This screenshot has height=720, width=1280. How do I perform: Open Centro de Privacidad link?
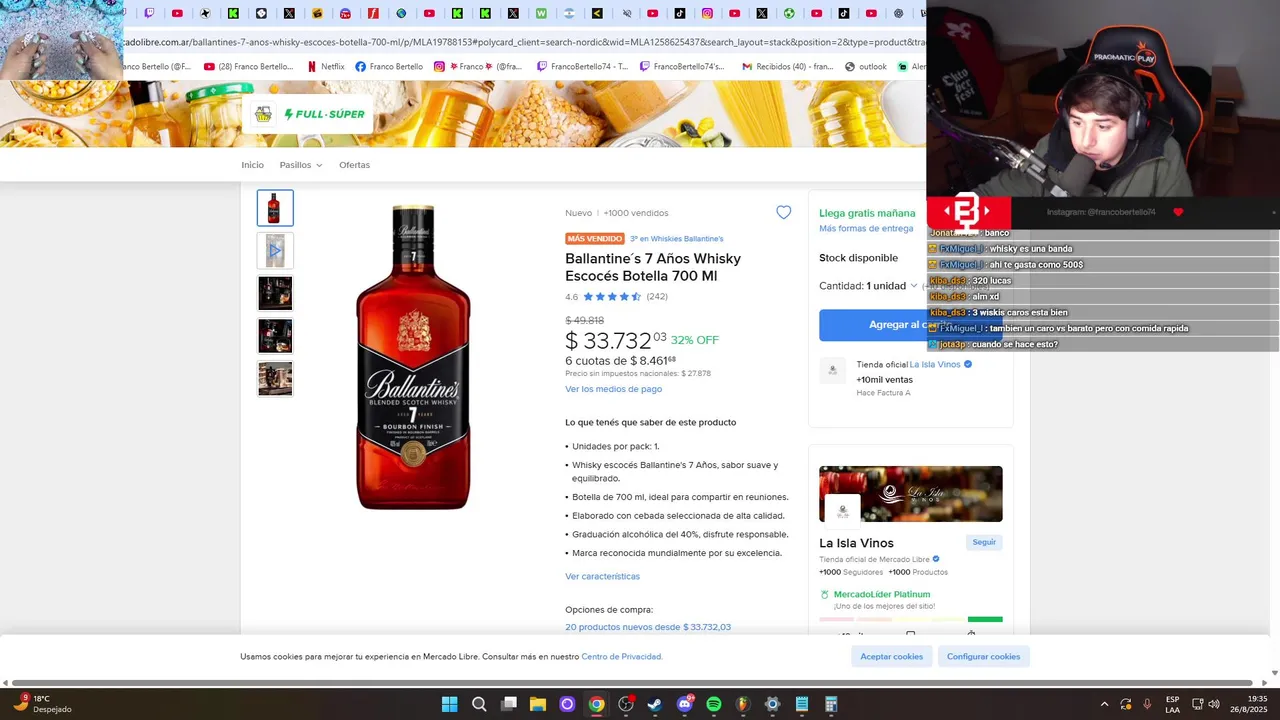[622, 657]
